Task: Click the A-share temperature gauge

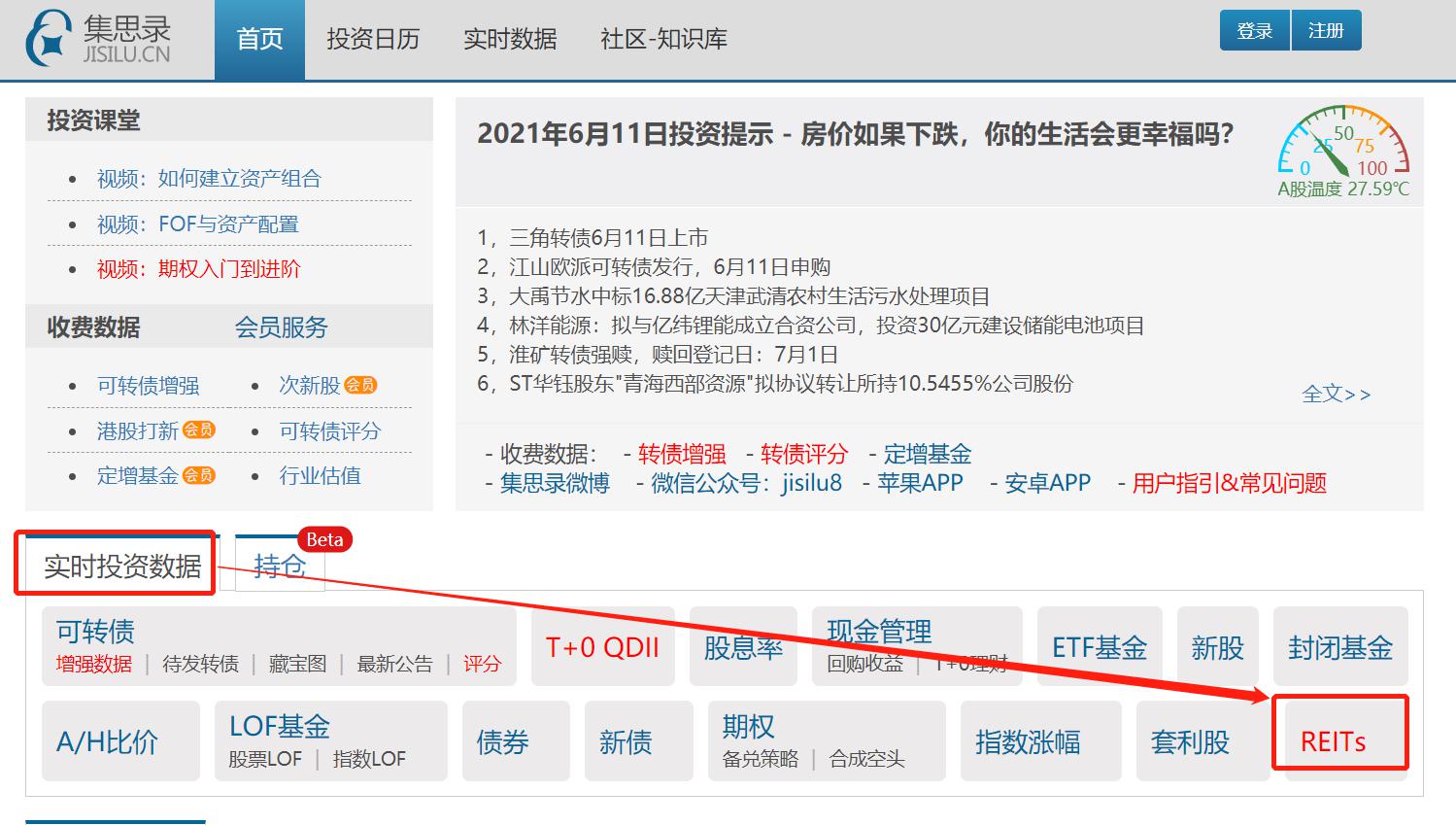Action: (1342, 151)
